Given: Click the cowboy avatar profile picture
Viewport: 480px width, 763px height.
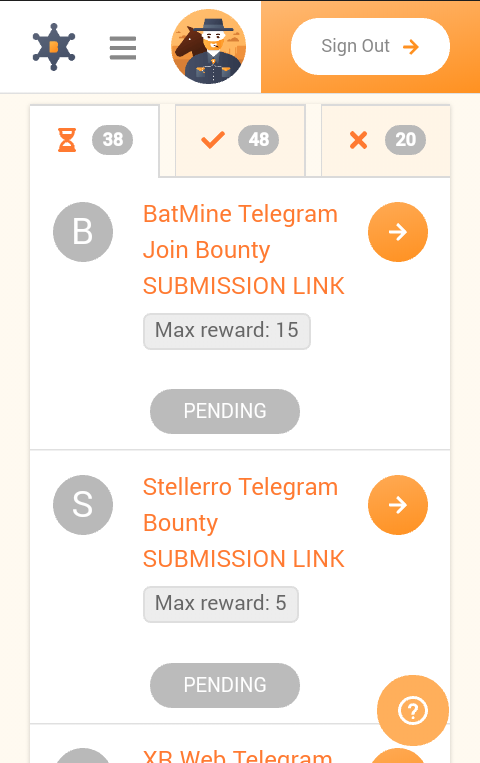Looking at the screenshot, I should (208, 47).
